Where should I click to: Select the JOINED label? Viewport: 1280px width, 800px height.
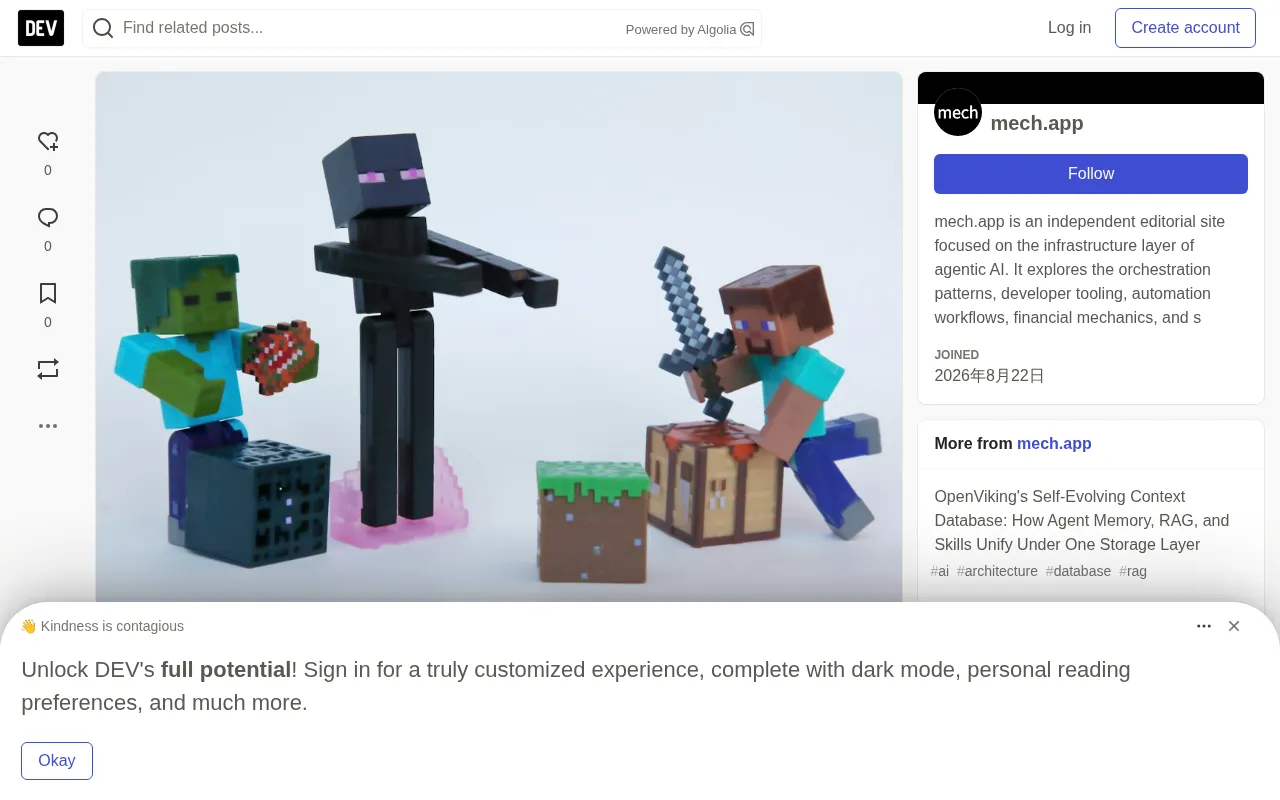957,355
